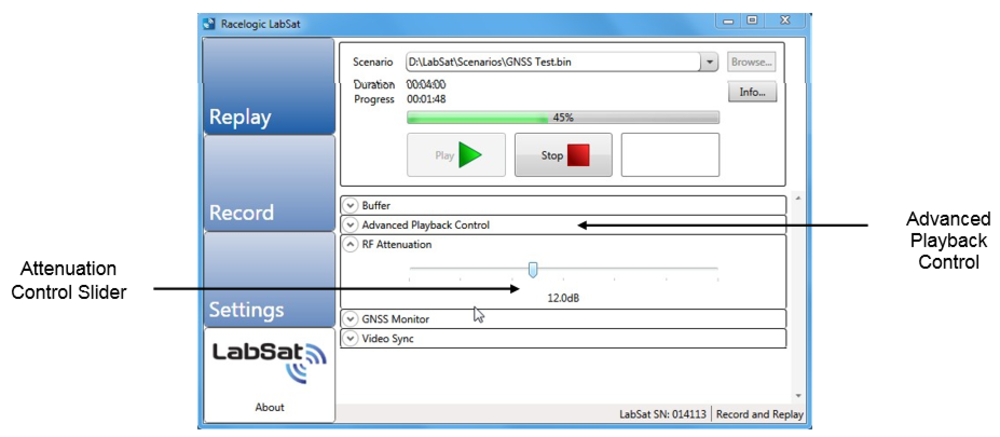Click the green playback progress bar
The height and width of the screenshot is (437, 1000).
click(562, 117)
